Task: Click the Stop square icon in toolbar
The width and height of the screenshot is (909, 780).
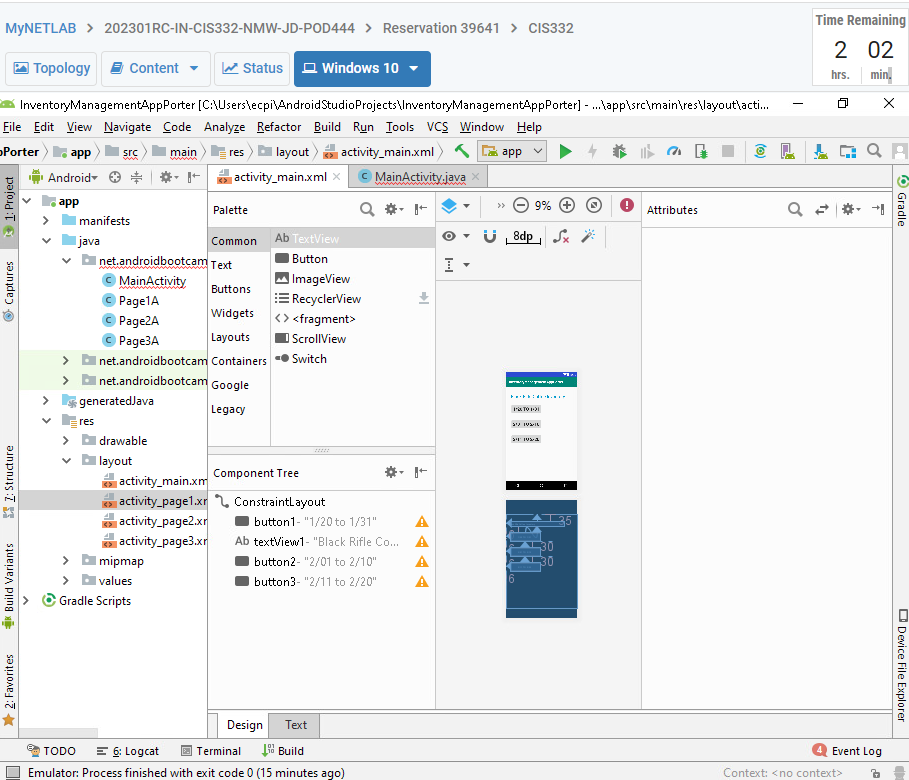Action: point(728,151)
